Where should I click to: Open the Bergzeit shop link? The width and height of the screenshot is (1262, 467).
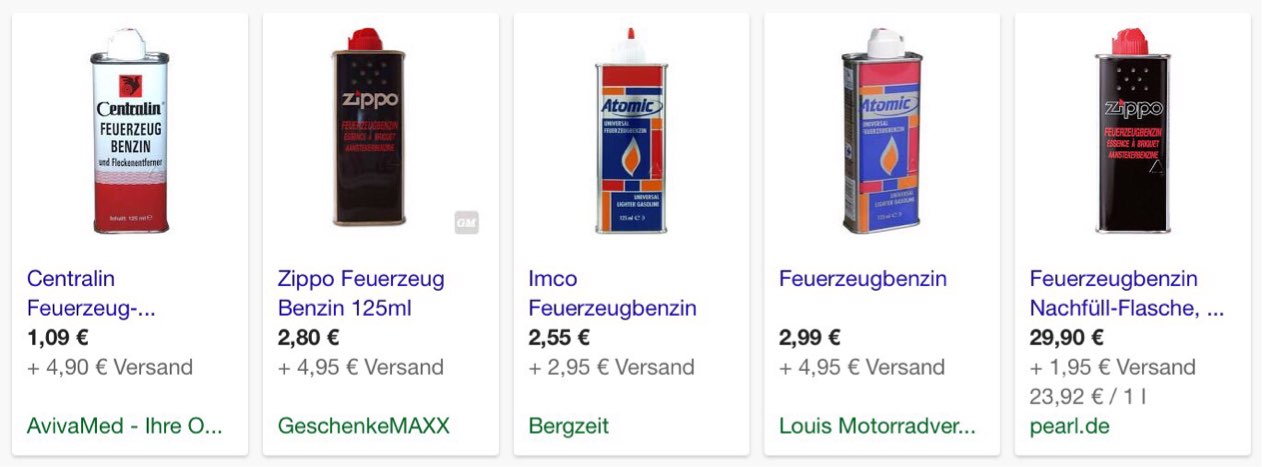[x=568, y=426]
